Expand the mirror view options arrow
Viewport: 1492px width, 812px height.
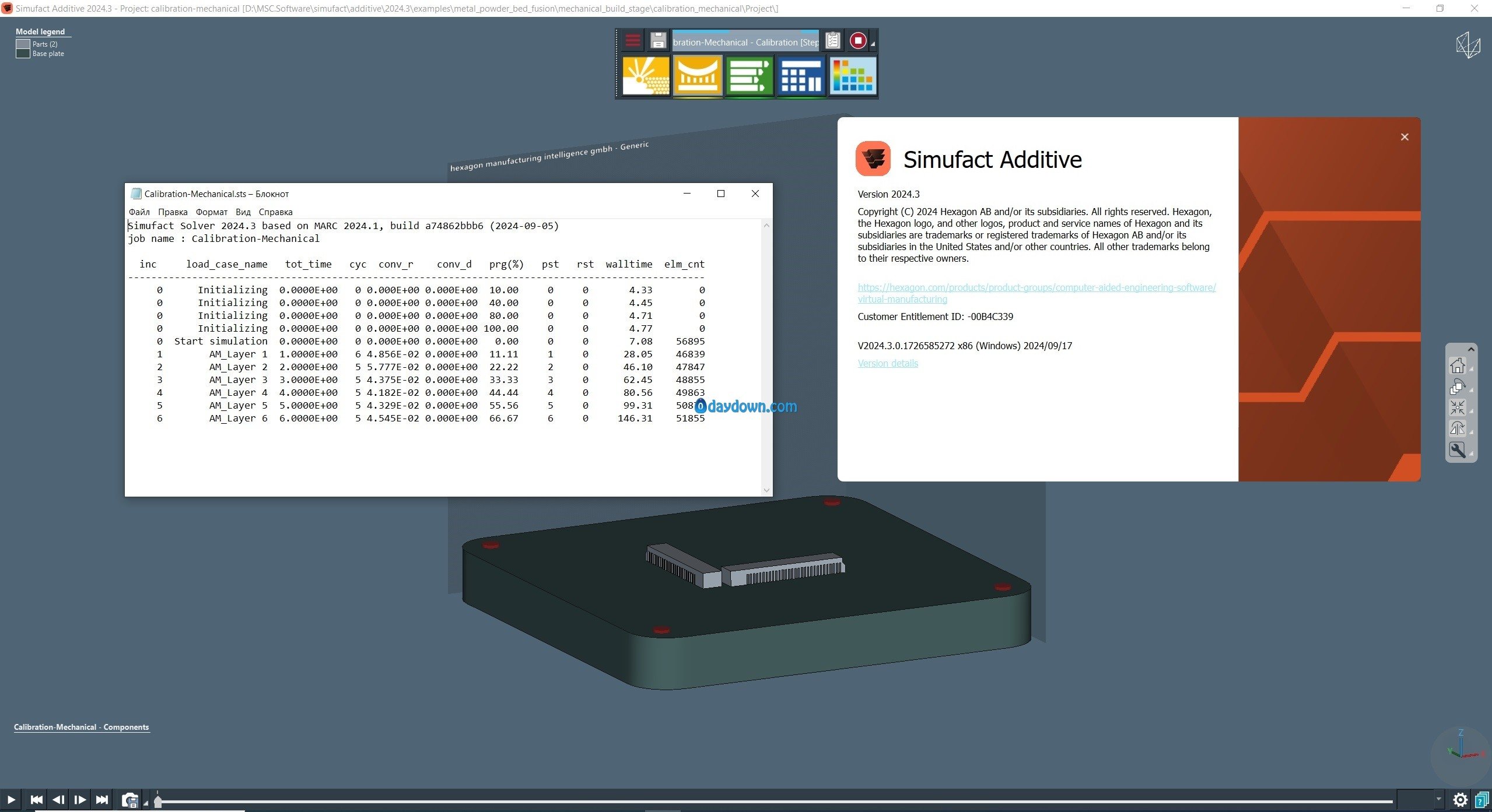(x=1471, y=433)
